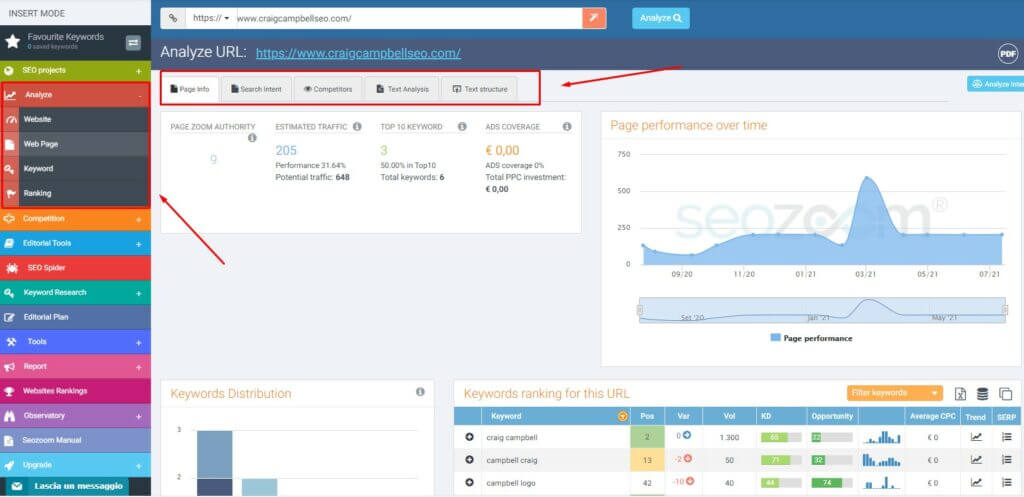Click the Favourite Keywords swap arrows icon

[x=133, y=42]
